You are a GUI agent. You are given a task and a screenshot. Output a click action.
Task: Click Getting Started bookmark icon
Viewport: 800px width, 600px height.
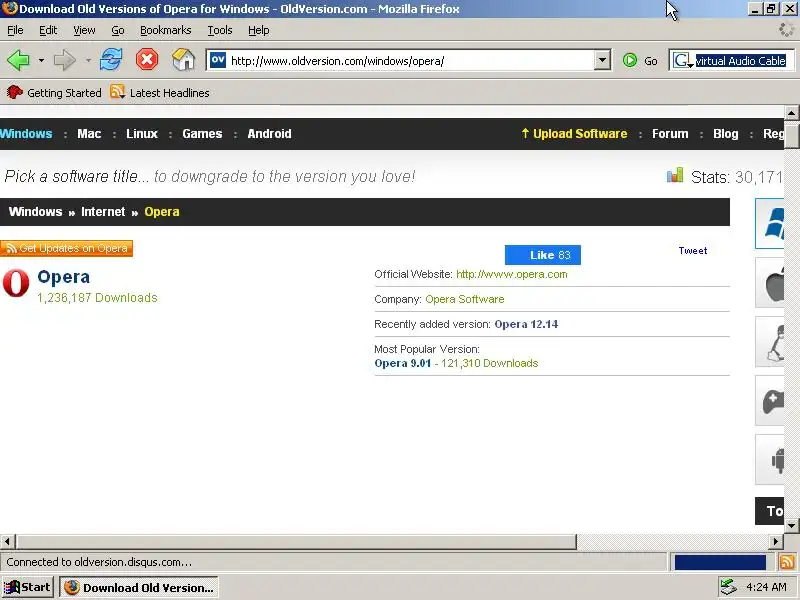[x=15, y=92]
